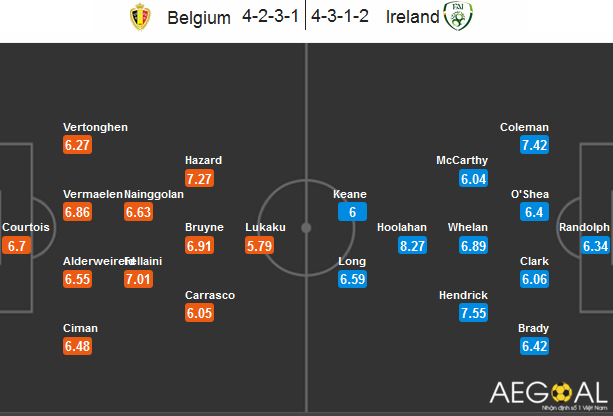Click Hendrick's 7.55 rating badge

[x=473, y=313]
